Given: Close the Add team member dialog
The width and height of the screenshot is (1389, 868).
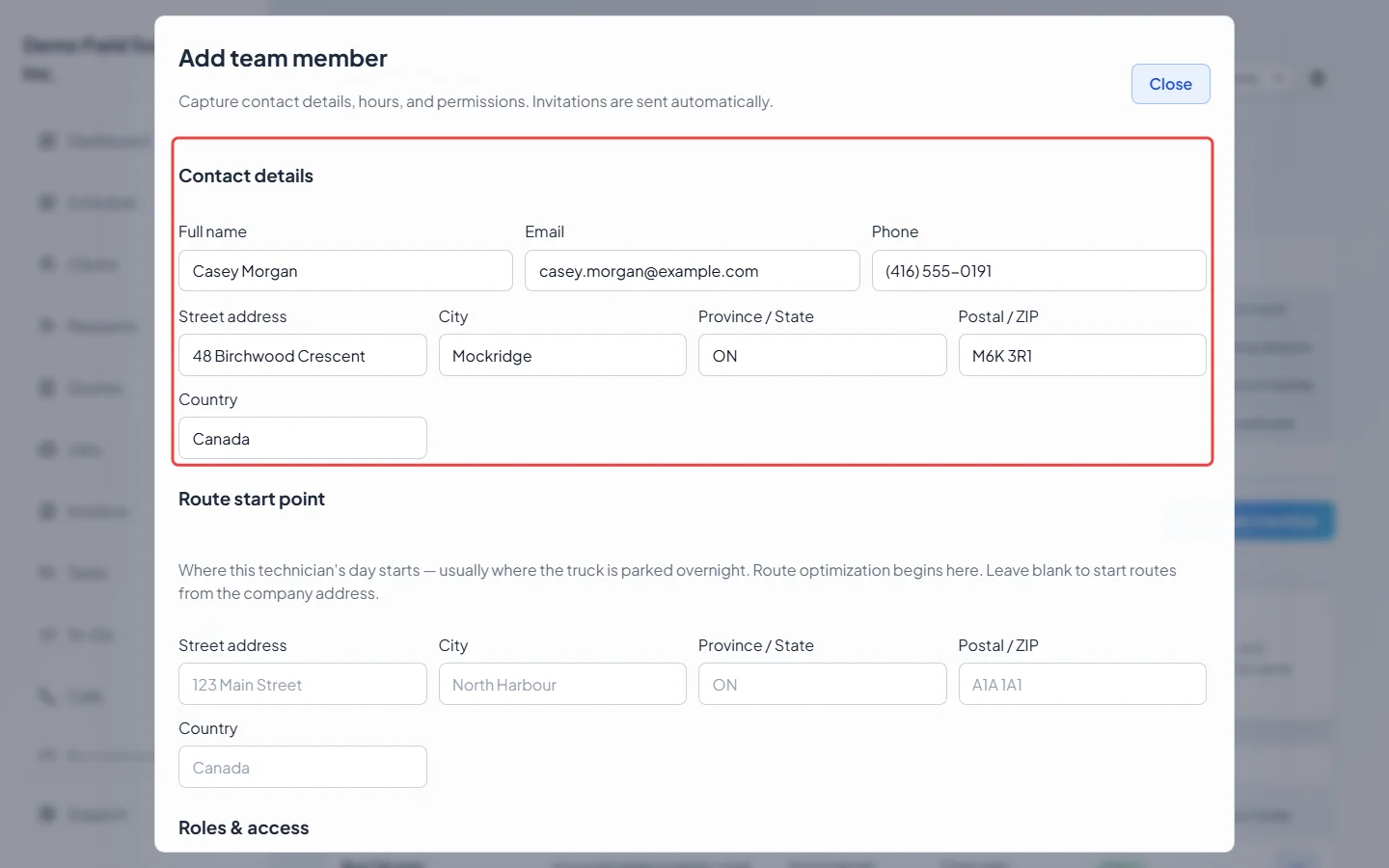Looking at the screenshot, I should [1170, 84].
